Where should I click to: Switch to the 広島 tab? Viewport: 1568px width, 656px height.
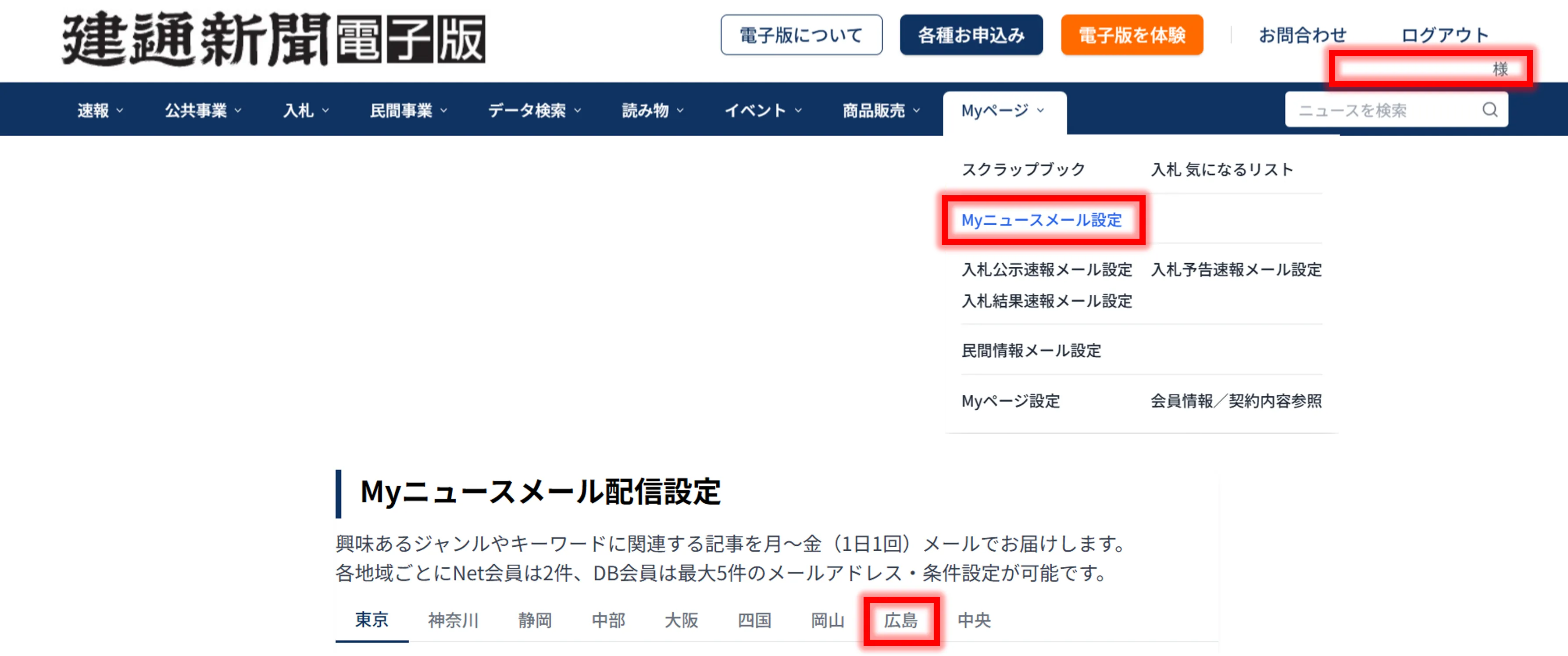tap(901, 620)
